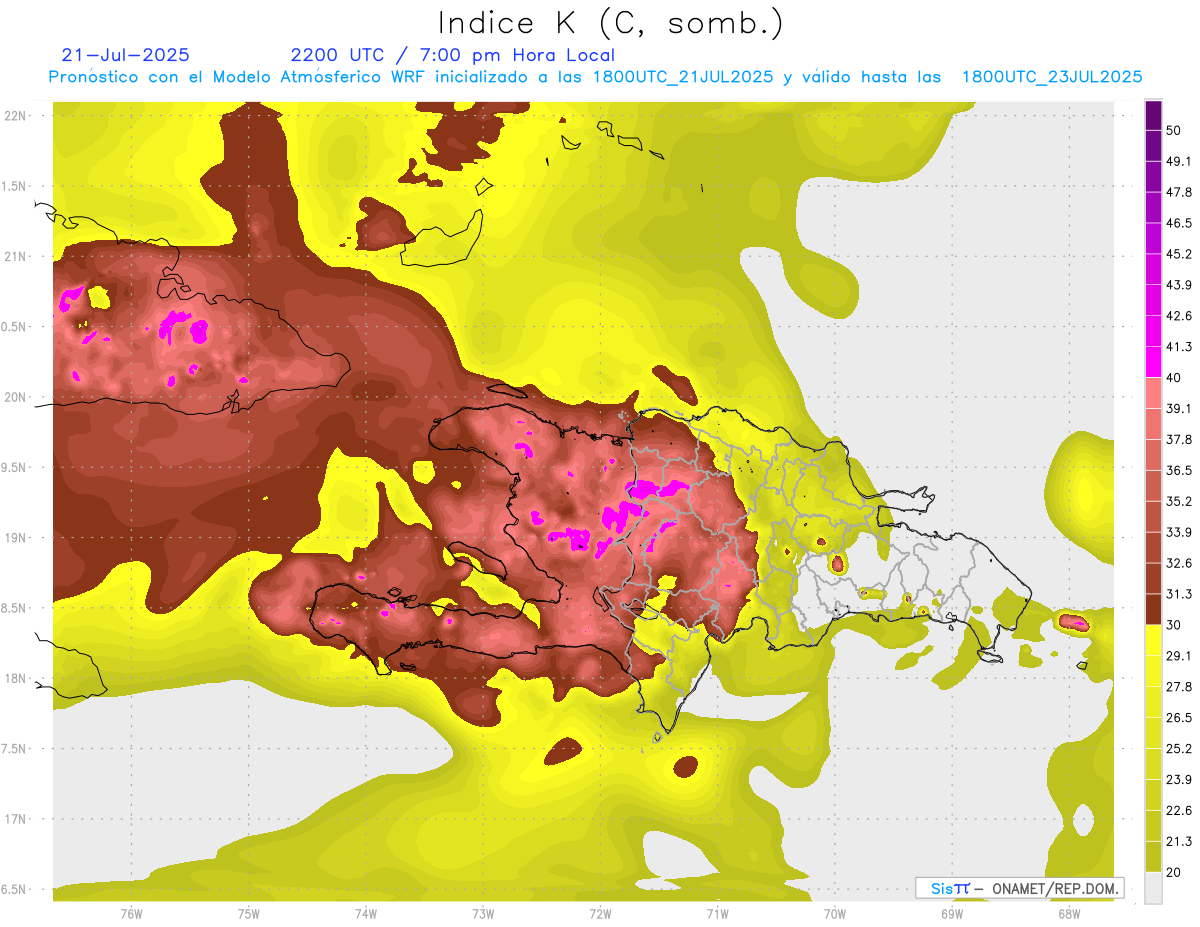This screenshot has width=1200, height=927.
Task: Click the legend value '39.1'
Action: click(x=1179, y=408)
